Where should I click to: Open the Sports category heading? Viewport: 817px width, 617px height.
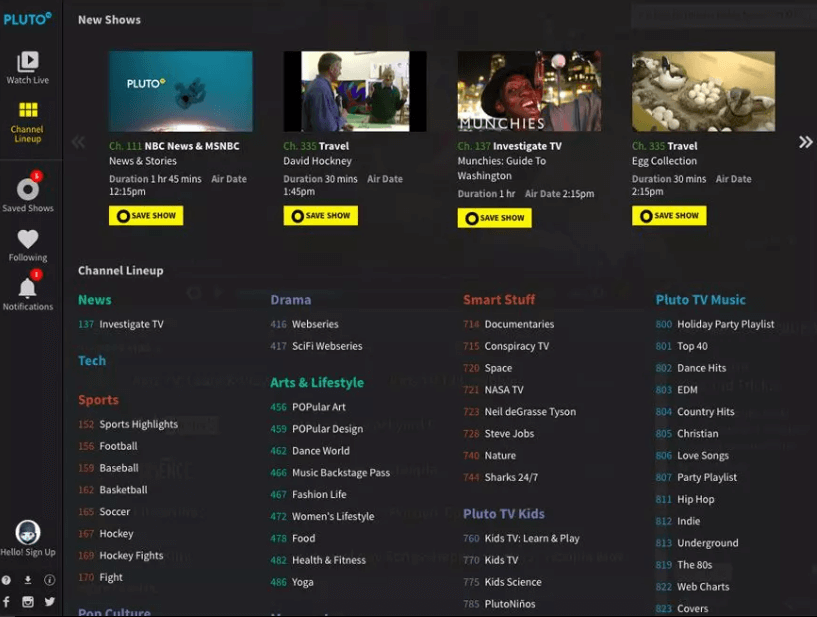(98, 400)
